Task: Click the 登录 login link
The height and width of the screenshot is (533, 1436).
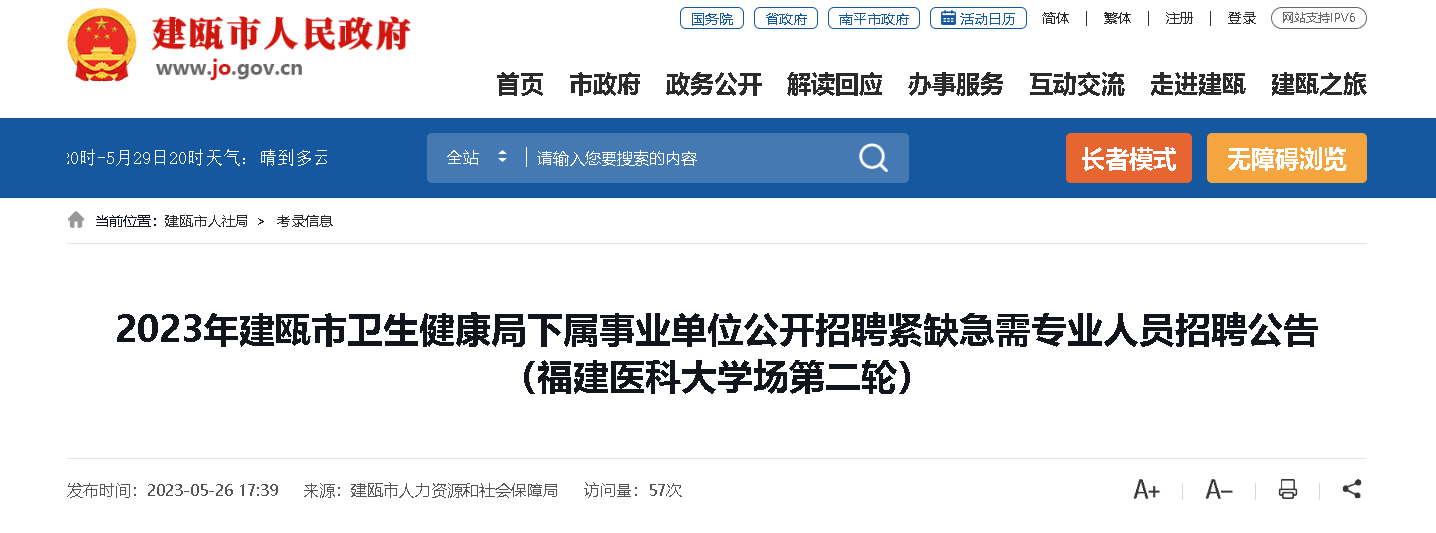Action: 1242,18
